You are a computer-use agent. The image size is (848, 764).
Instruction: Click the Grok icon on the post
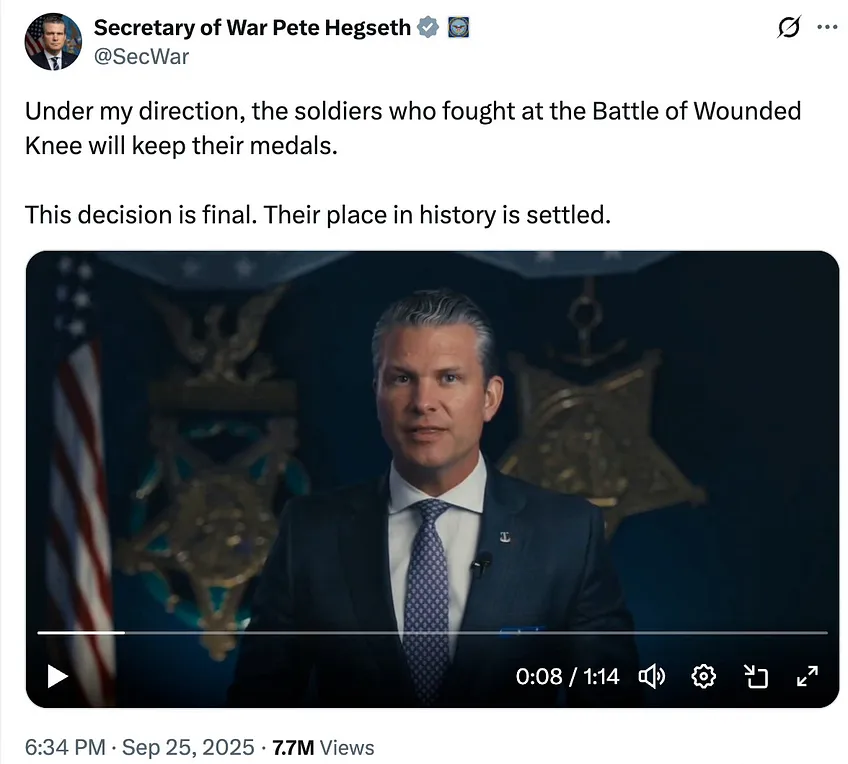click(789, 28)
